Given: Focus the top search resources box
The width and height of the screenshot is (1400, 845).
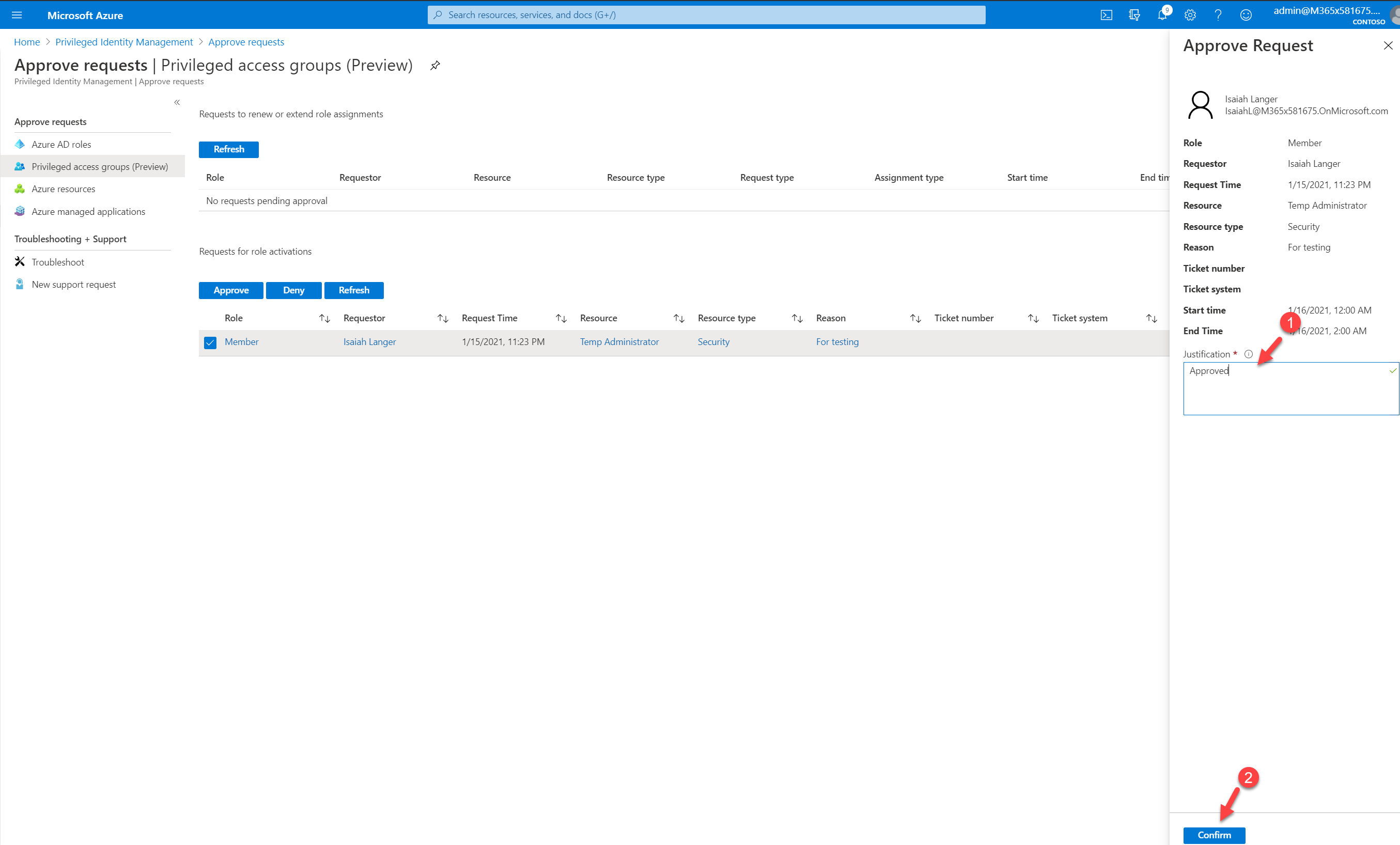Looking at the screenshot, I should pos(706,15).
